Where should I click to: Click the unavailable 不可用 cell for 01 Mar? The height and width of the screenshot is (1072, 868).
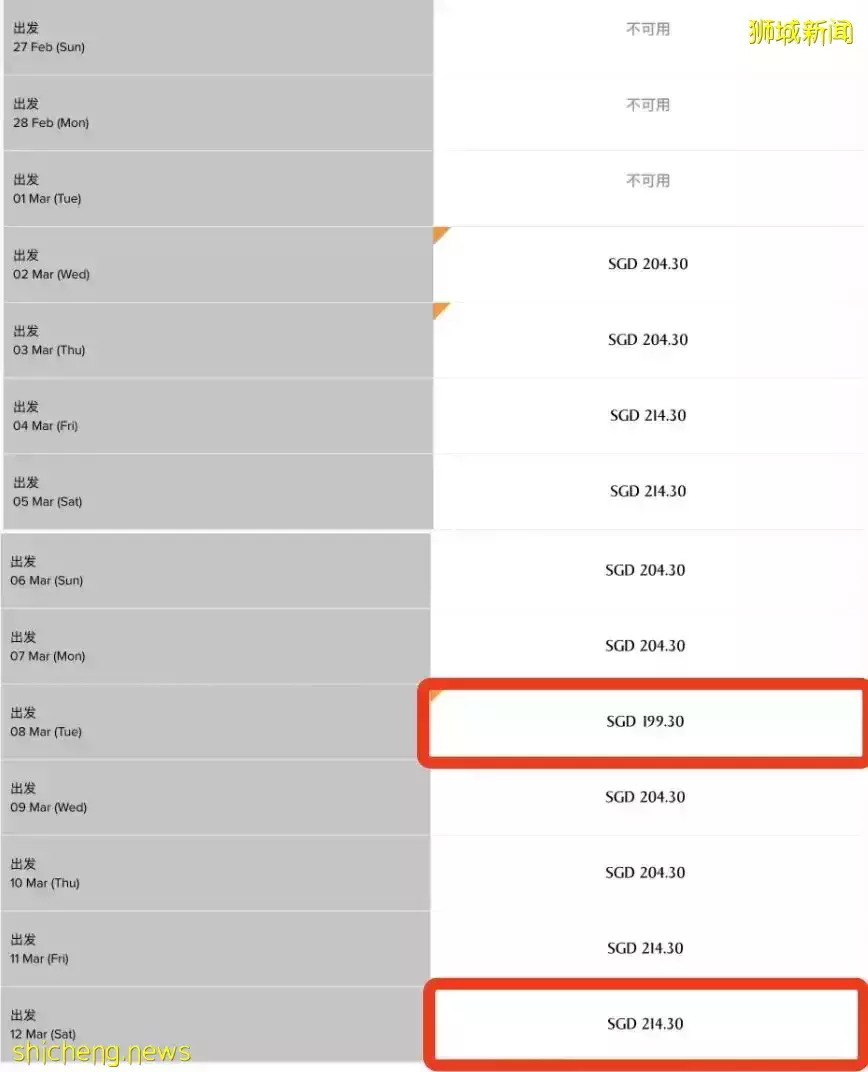point(648,180)
